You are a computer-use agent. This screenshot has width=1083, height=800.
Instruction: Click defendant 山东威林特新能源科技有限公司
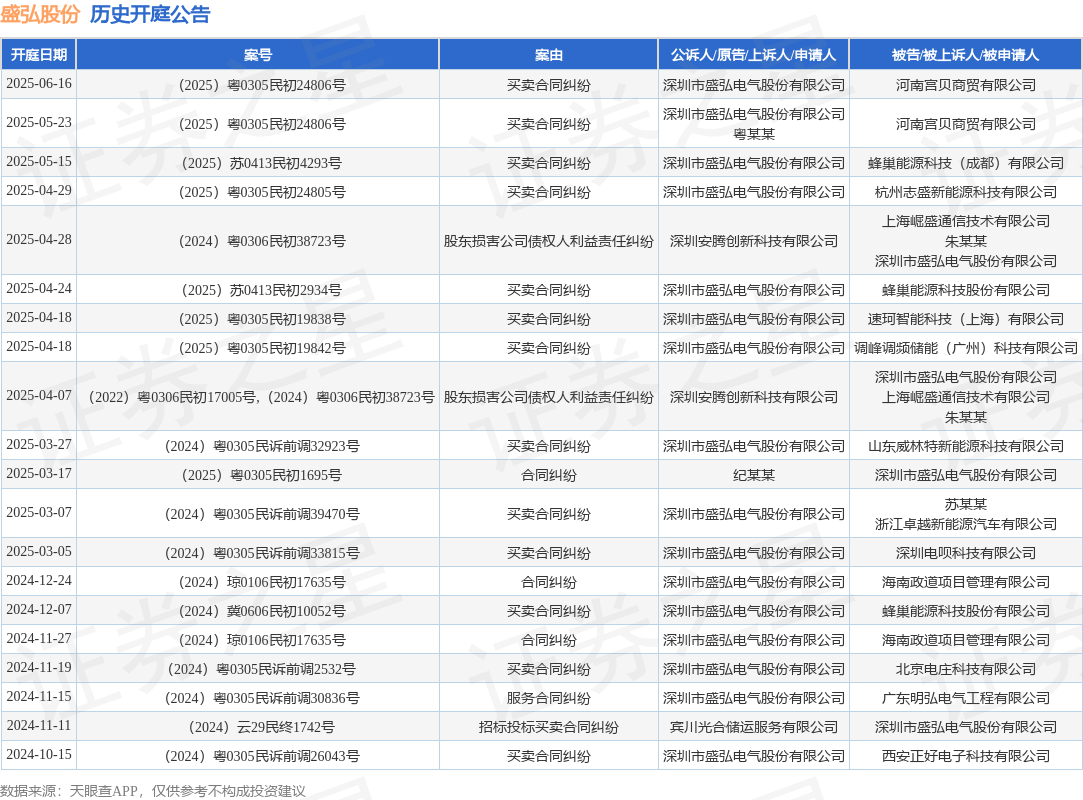coord(966,446)
